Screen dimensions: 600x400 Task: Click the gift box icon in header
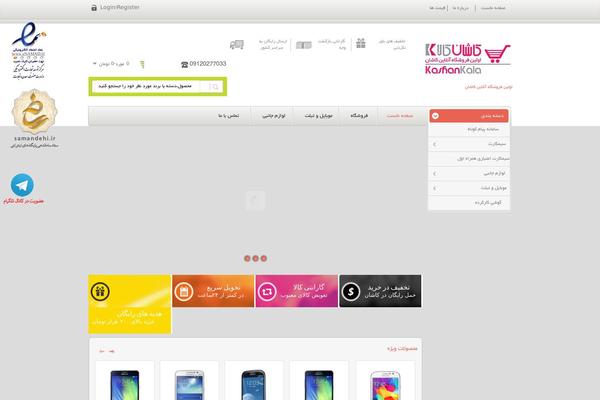(360, 43)
